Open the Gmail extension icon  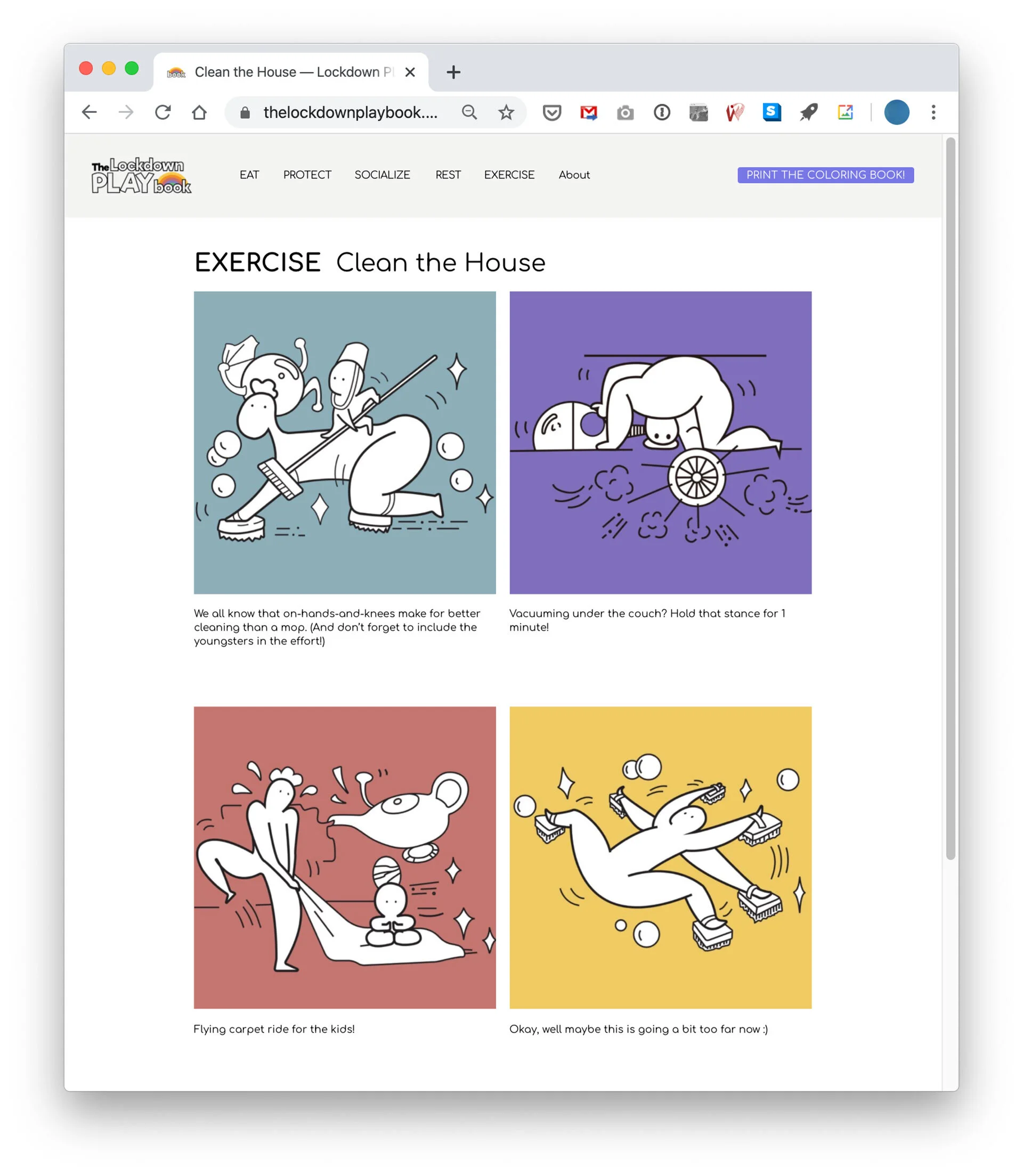pyautogui.click(x=589, y=112)
